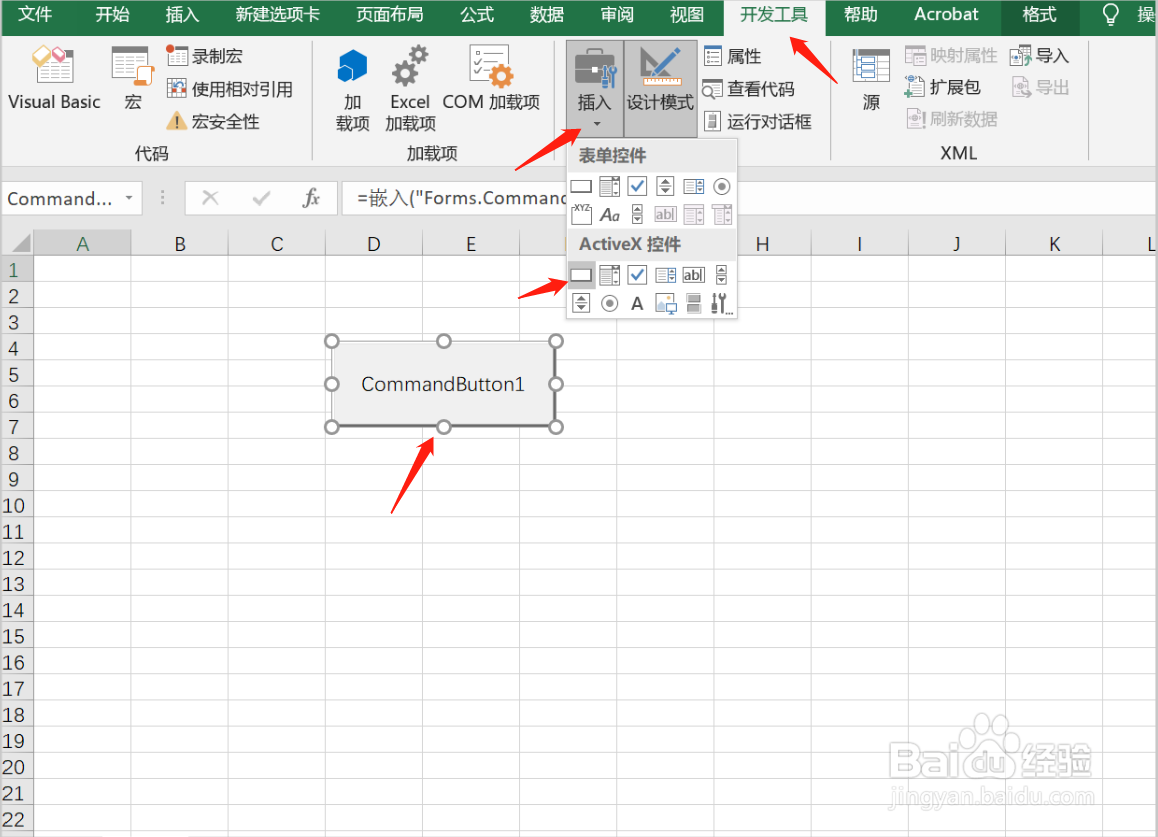Select column K header
This screenshot has height=837, width=1158.
coord(1054,244)
